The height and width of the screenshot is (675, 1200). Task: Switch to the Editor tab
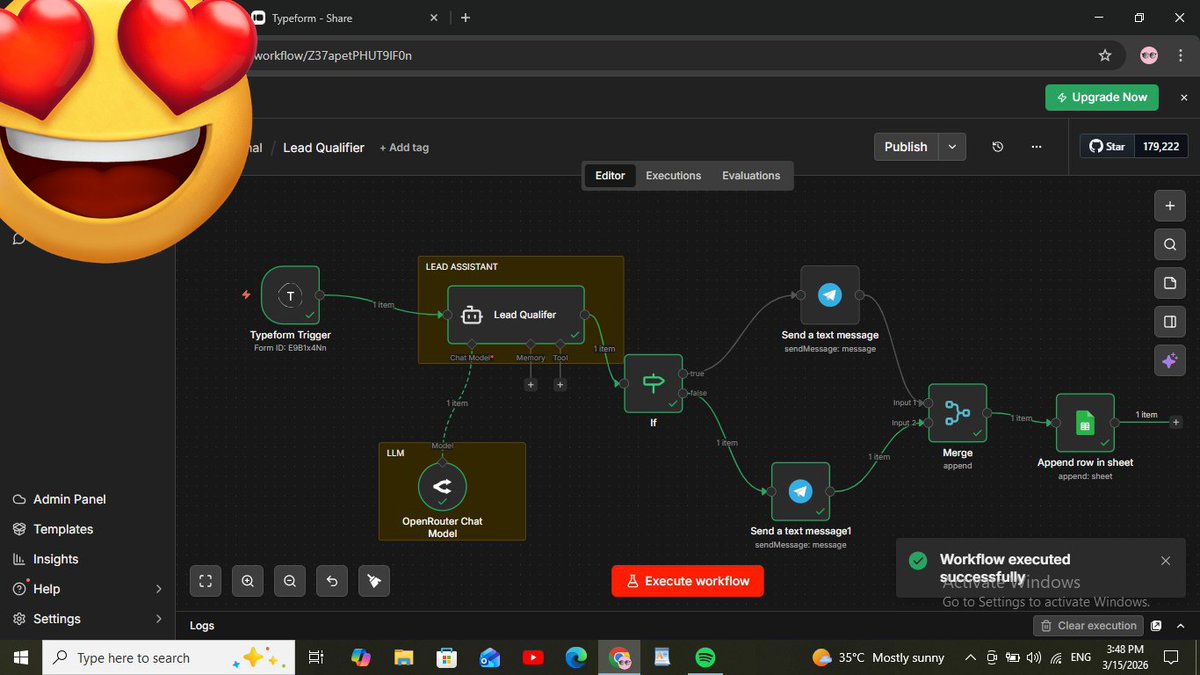(610, 175)
